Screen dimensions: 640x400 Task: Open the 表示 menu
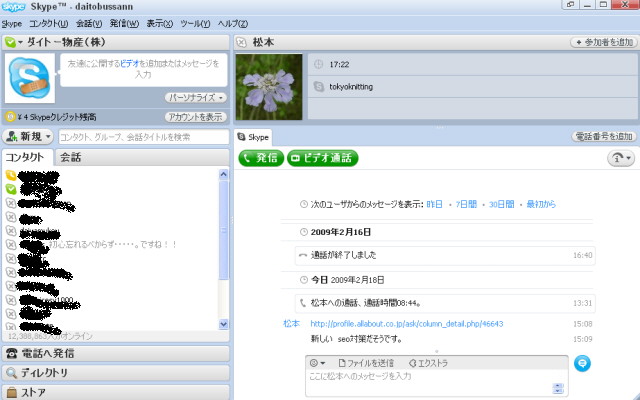(x=160, y=24)
